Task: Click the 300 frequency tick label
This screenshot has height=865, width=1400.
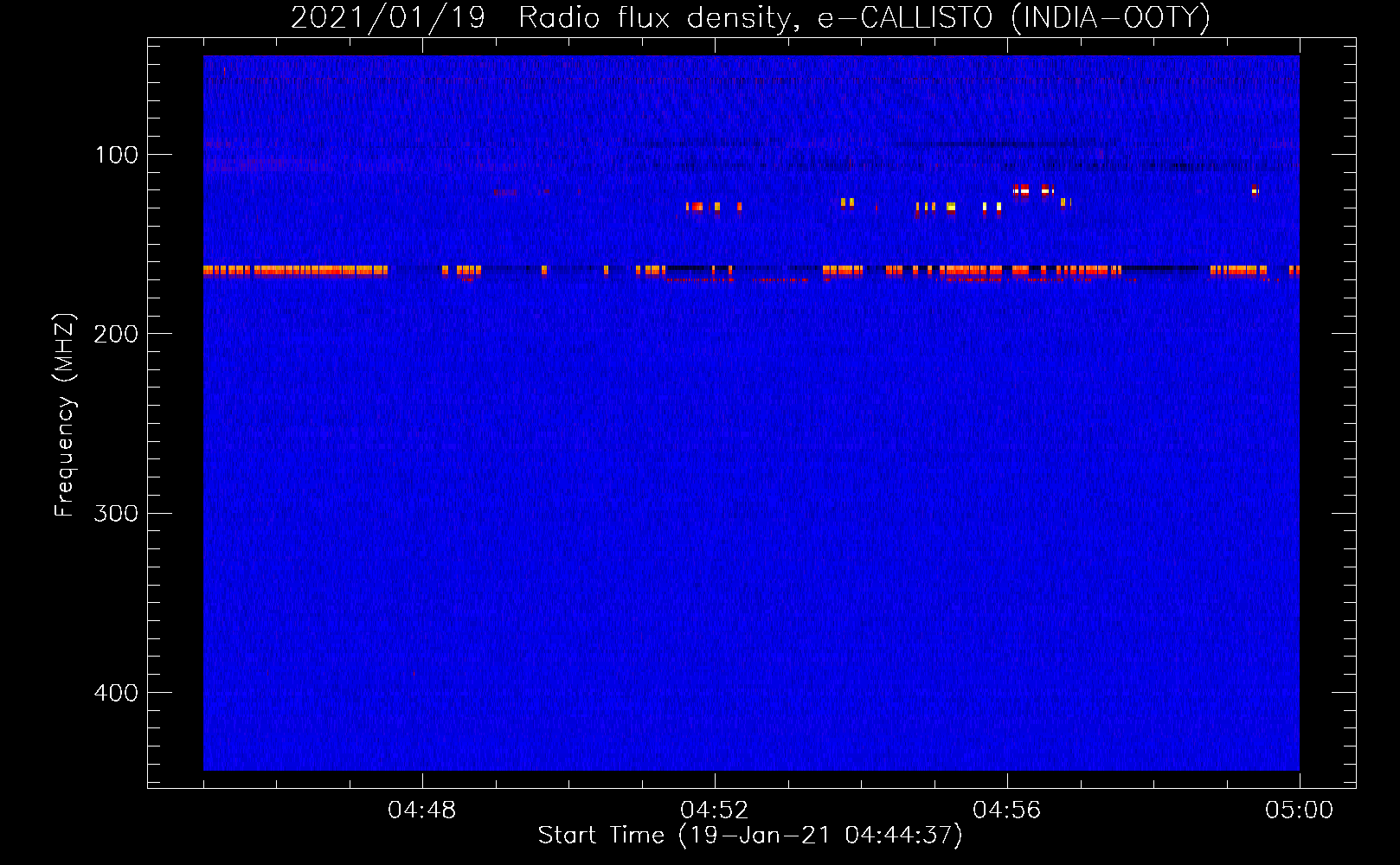Action: 117,514
